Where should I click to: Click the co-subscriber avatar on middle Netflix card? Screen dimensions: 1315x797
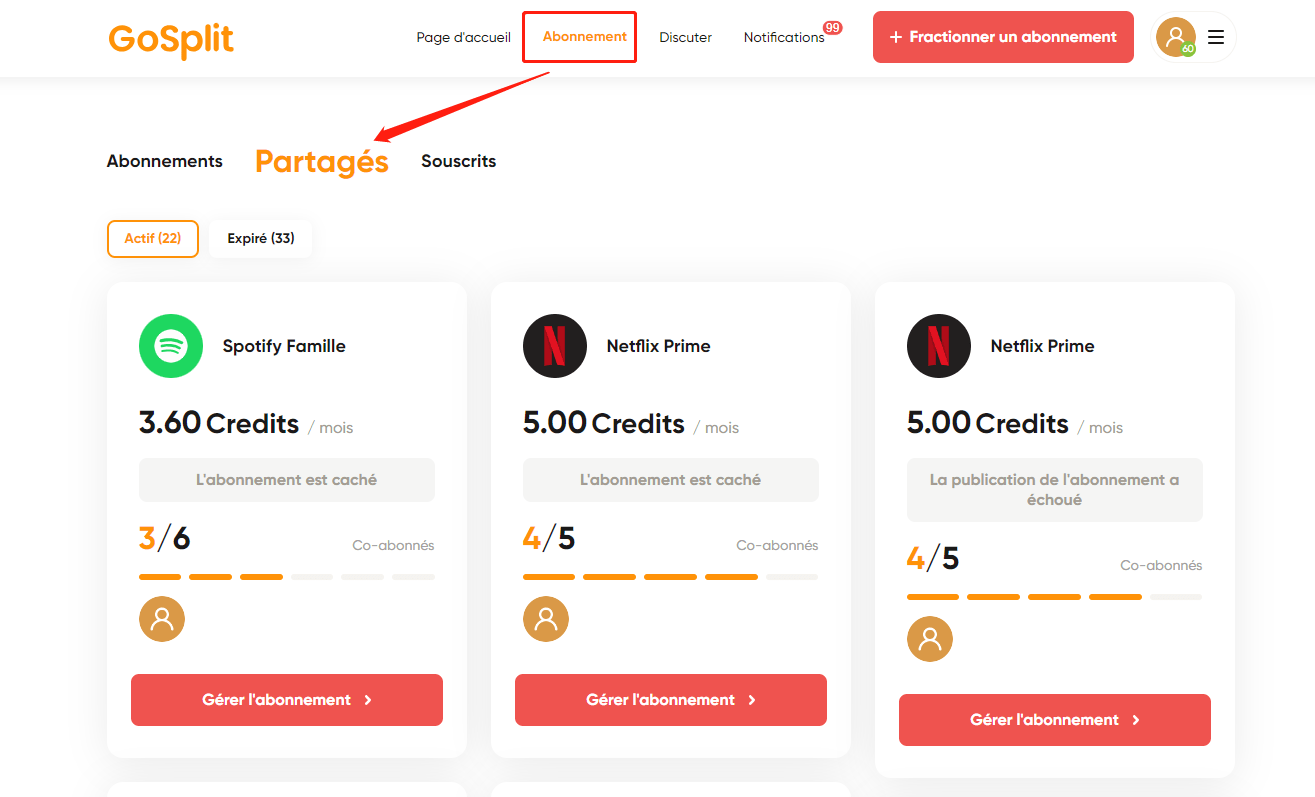[546, 619]
